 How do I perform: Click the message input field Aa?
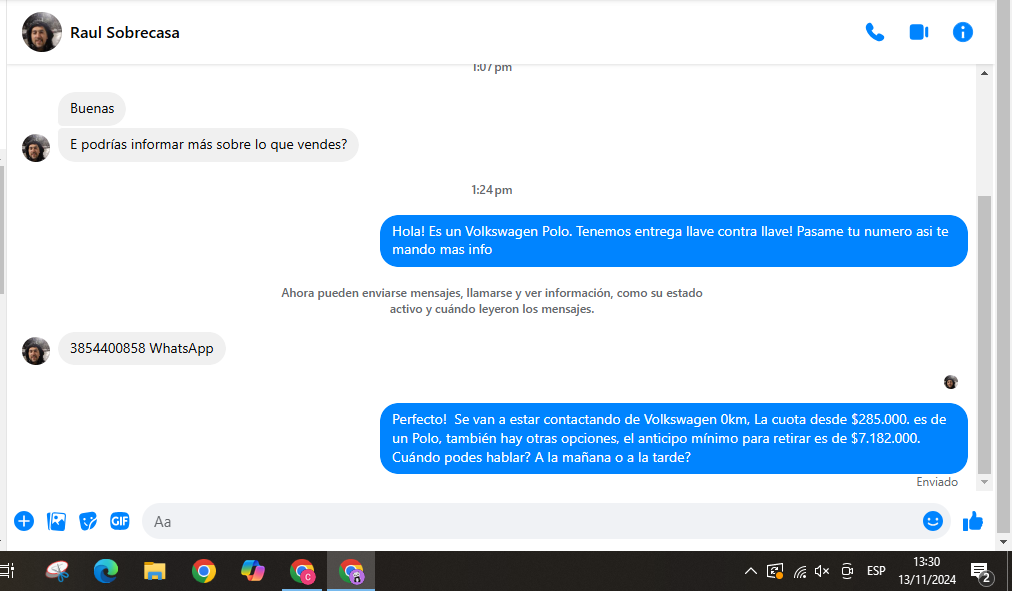coord(530,521)
